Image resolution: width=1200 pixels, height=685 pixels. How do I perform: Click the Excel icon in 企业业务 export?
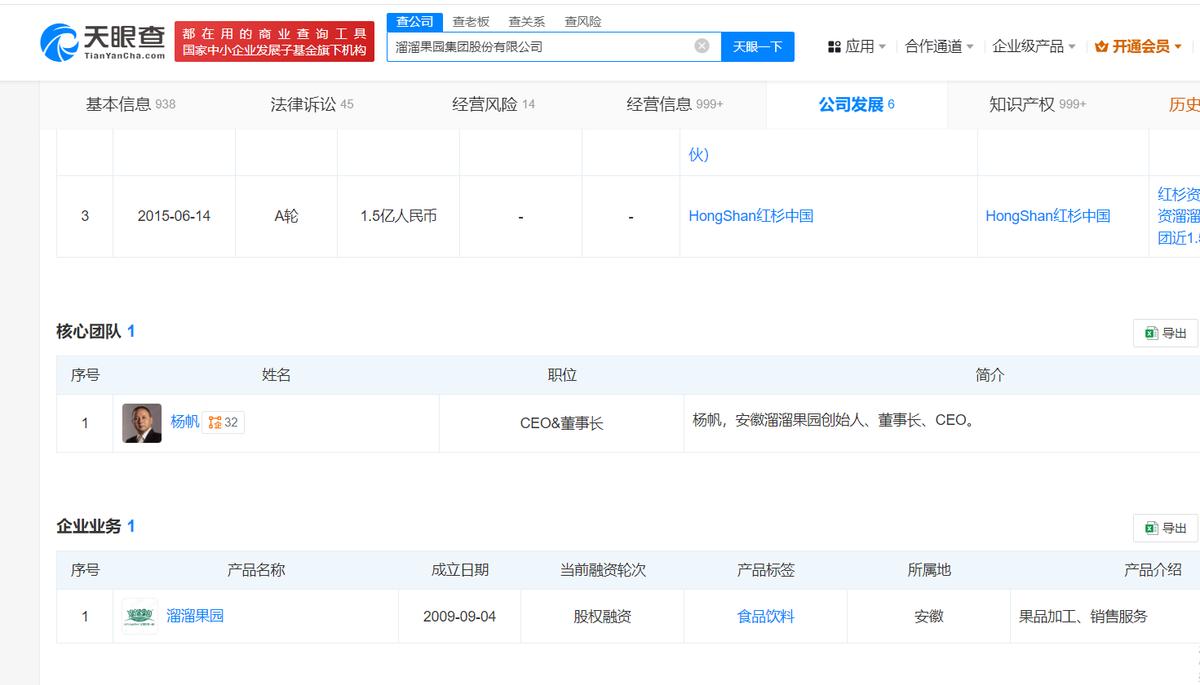tap(1151, 528)
